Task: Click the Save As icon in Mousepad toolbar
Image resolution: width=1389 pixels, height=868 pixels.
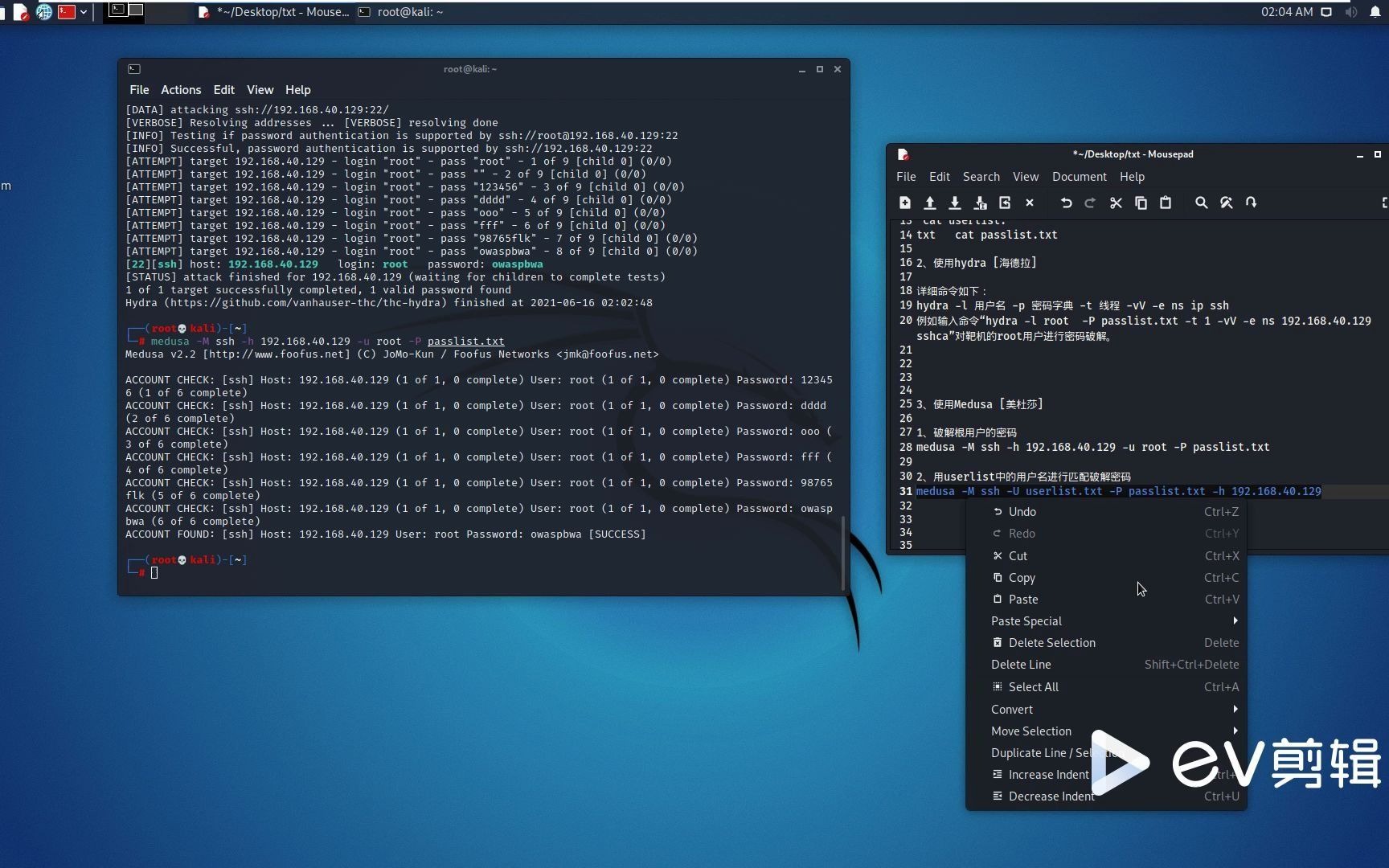Action: pyautogui.click(x=980, y=203)
